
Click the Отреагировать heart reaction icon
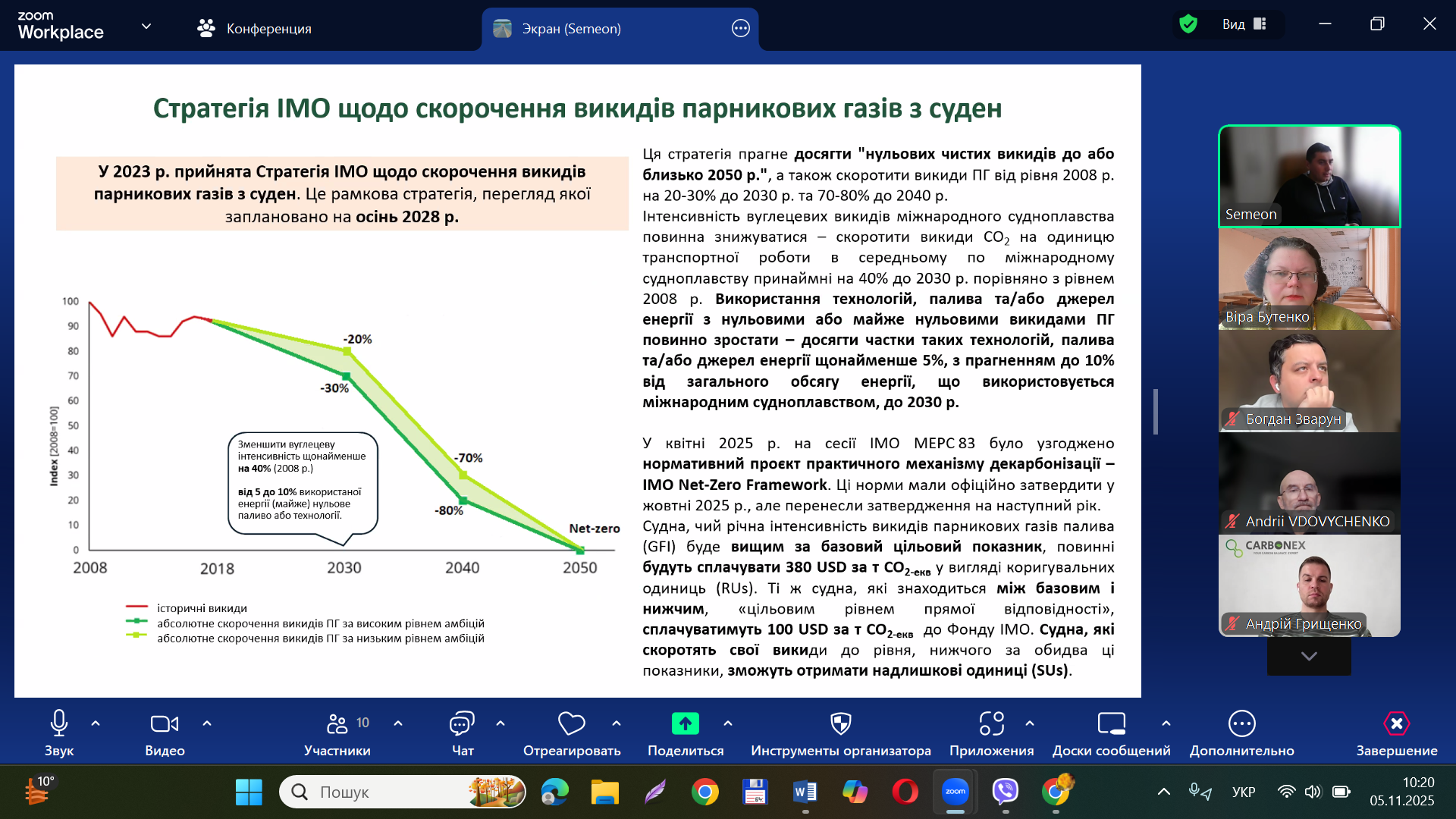[x=571, y=724]
